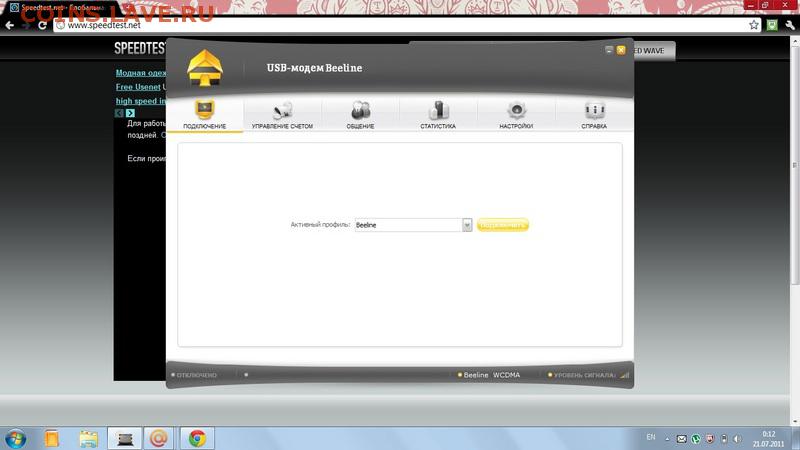Minimize the USB-модем Beeline window
800x450 pixels.
point(609,50)
